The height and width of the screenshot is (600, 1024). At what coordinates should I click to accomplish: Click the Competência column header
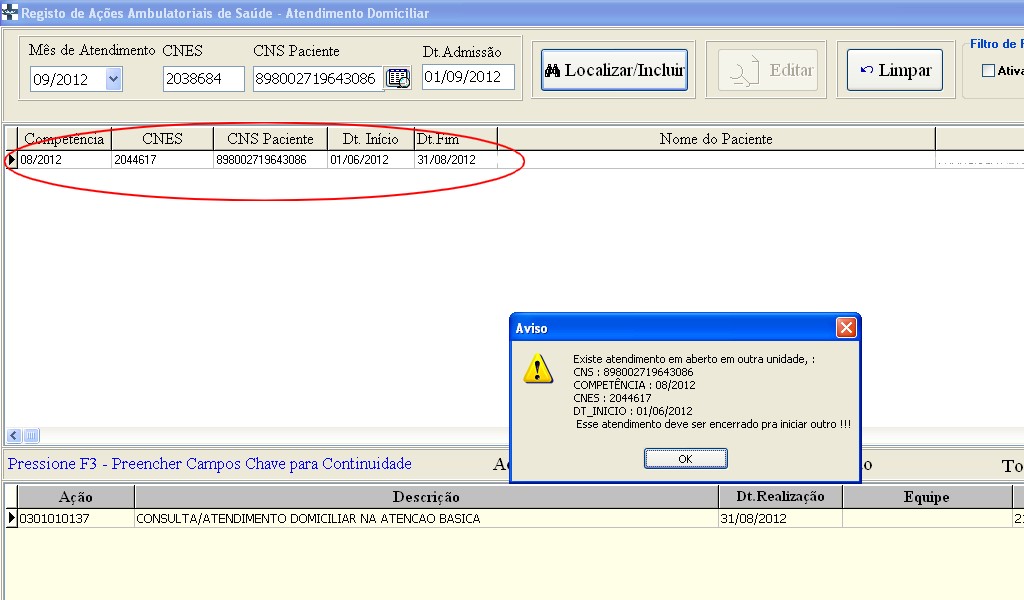point(64,139)
